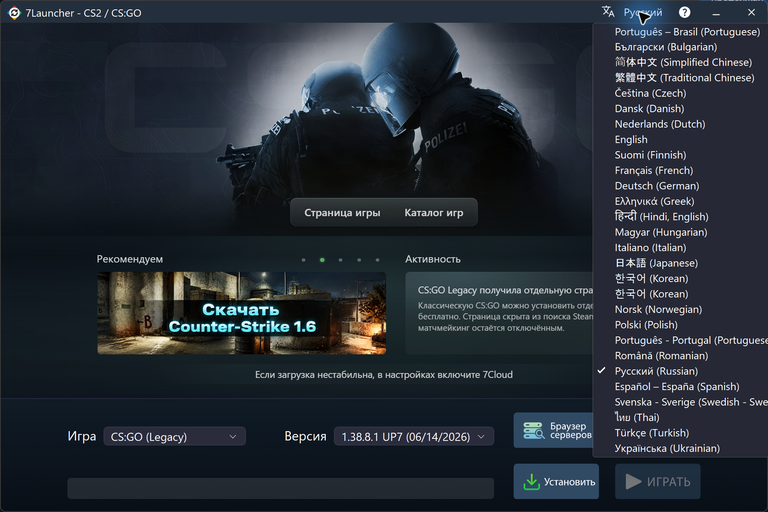The width and height of the screenshot is (768, 512).
Task: Click the download progress bar
Action: point(281,488)
